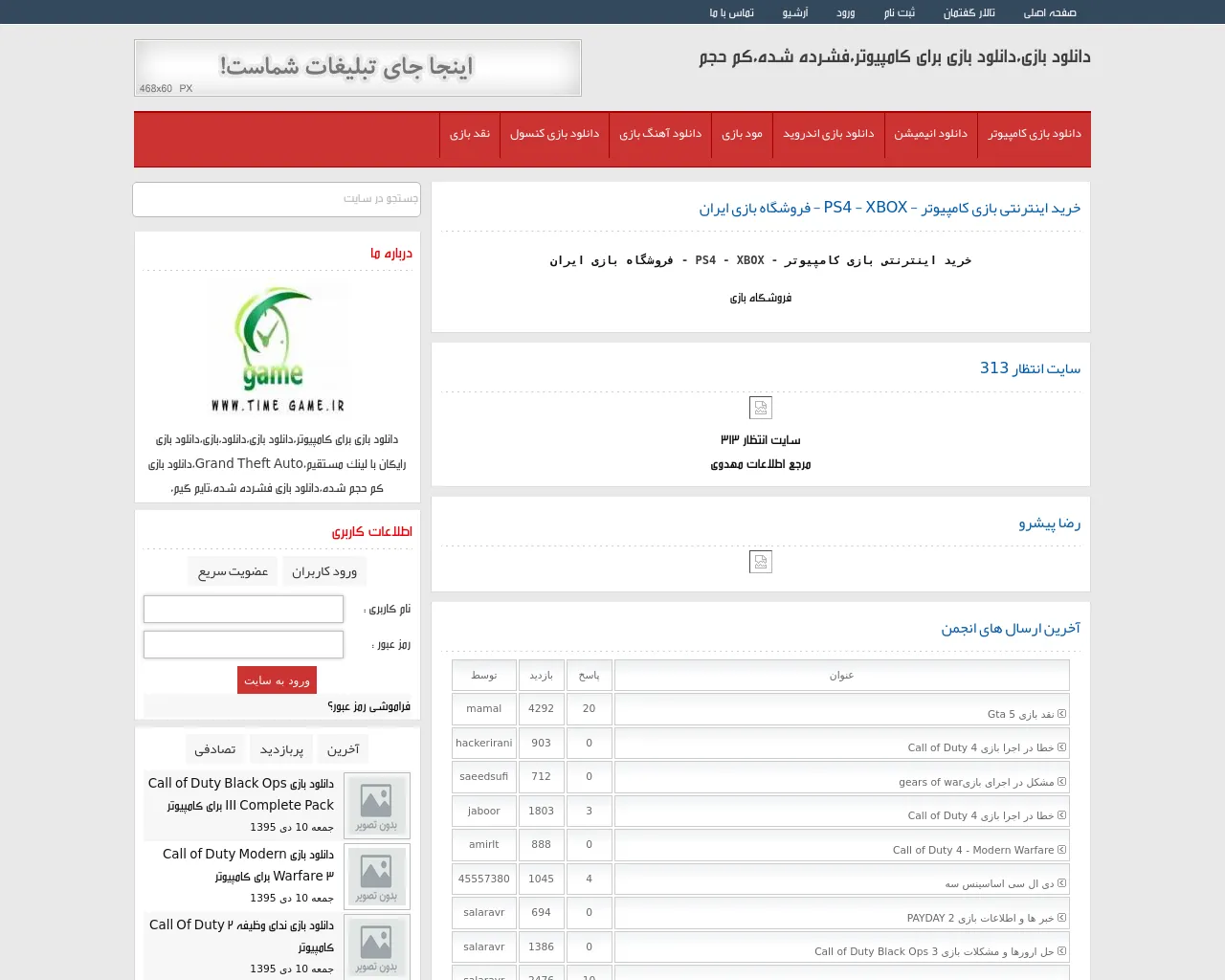The width and height of the screenshot is (1225, 980).
Task: Open the Time Game logo image
Action: click(x=278, y=348)
